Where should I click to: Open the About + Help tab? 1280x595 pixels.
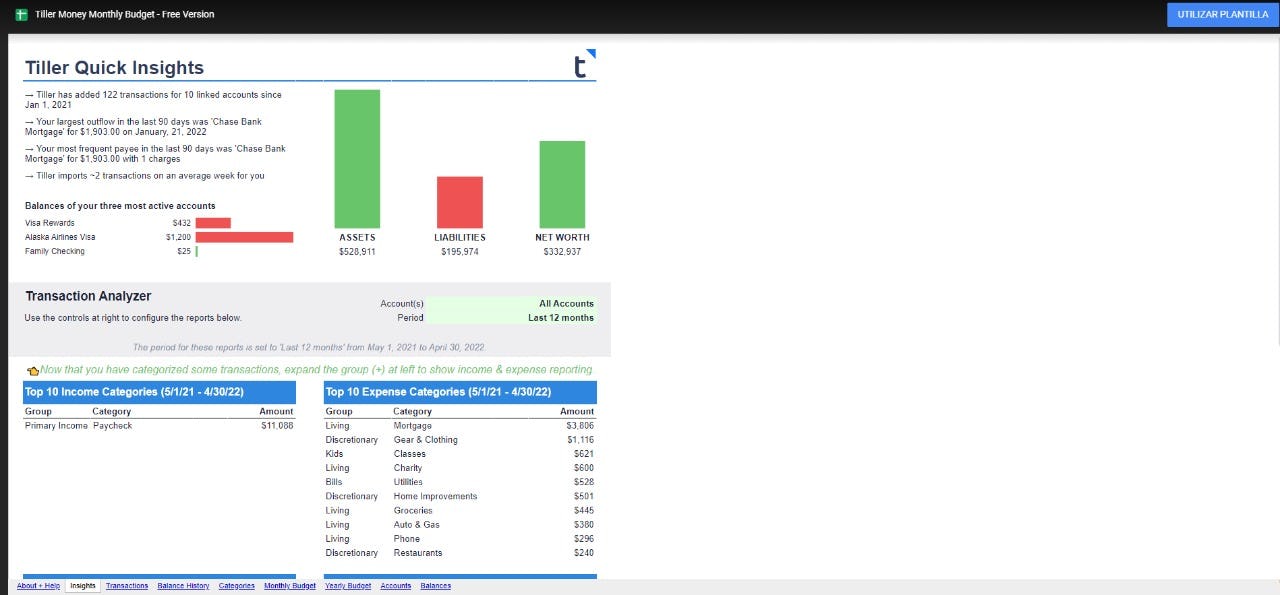tap(38, 586)
